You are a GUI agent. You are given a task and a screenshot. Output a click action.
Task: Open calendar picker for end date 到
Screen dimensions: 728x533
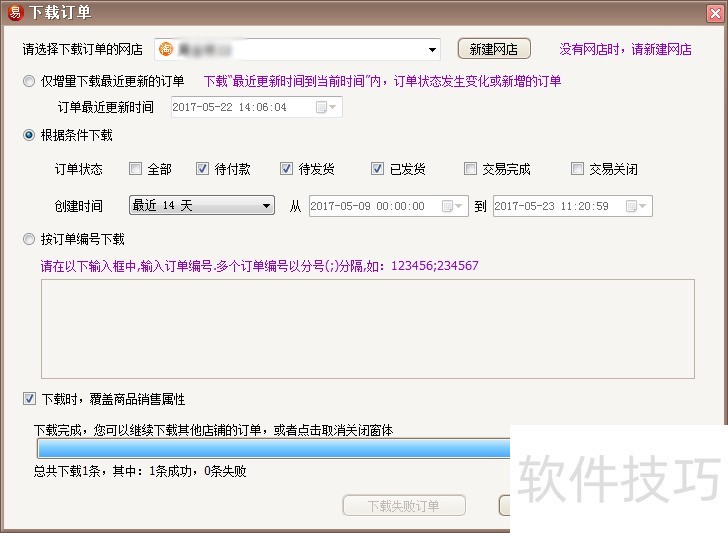coord(636,206)
